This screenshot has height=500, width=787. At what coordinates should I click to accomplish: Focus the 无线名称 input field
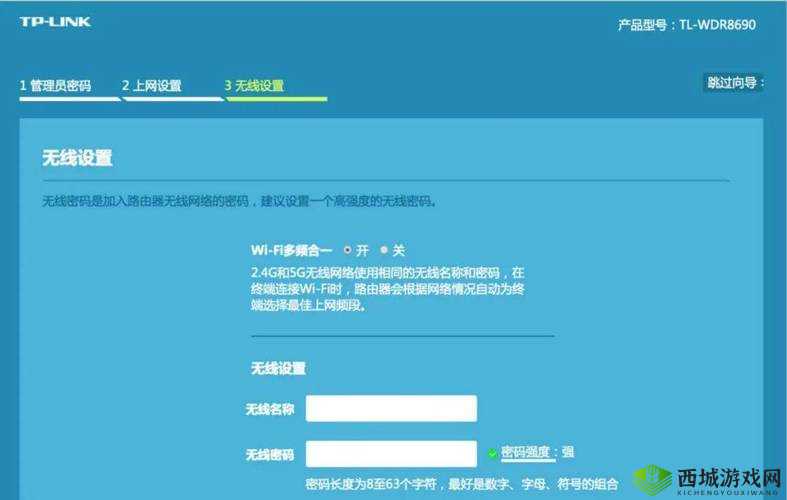391,409
